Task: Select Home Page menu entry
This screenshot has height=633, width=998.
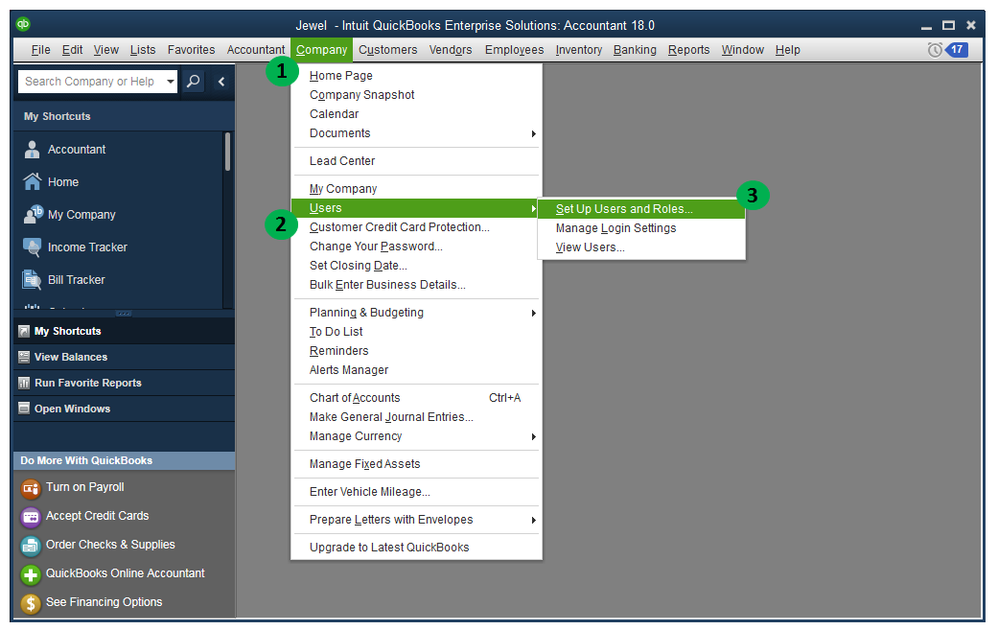Action: point(416,76)
